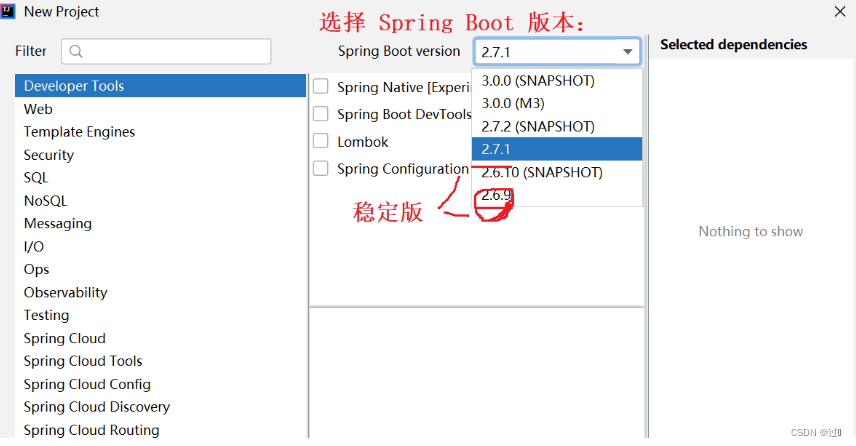Click the Lombok dependency label
Viewport: 856px width, 446px height.
pos(362,142)
